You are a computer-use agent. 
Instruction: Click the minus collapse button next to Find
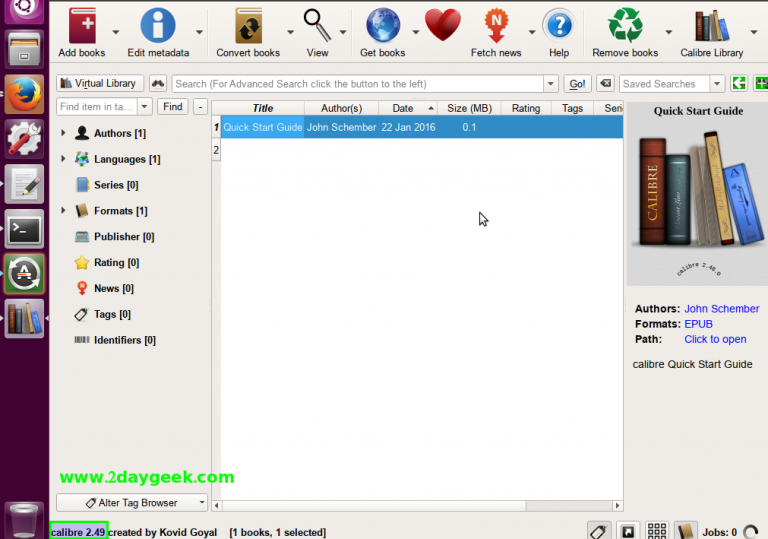point(200,106)
